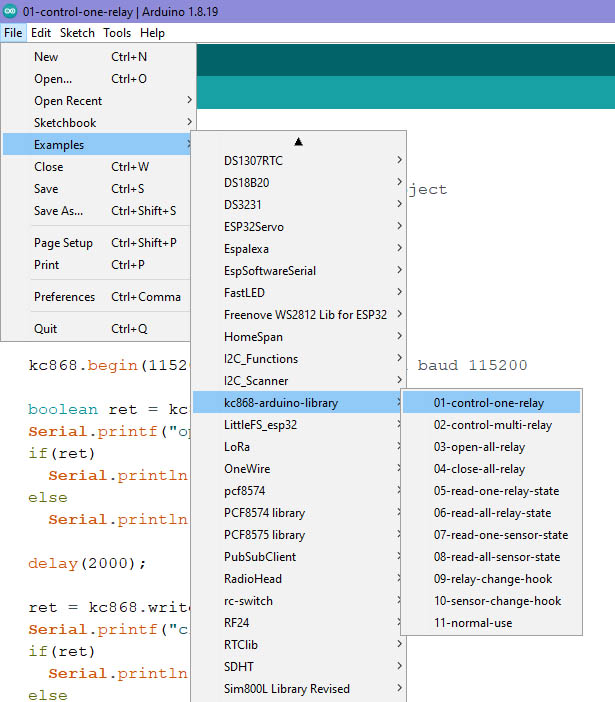Click the Help menu
615x702 pixels.
[152, 33]
